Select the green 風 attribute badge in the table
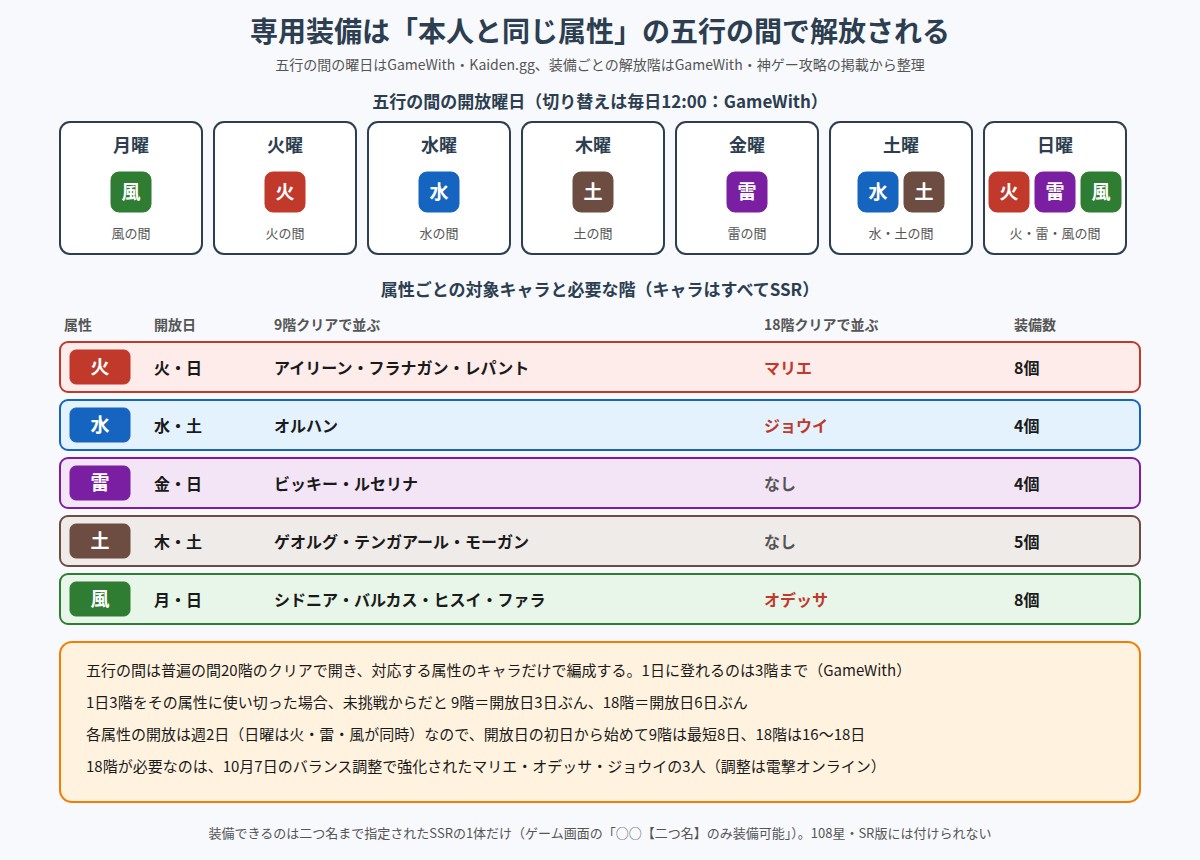 (x=100, y=599)
